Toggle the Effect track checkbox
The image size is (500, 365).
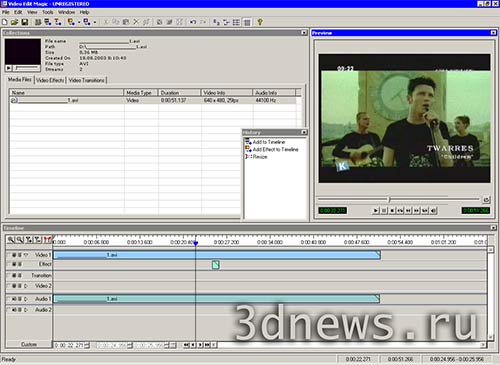(9, 264)
